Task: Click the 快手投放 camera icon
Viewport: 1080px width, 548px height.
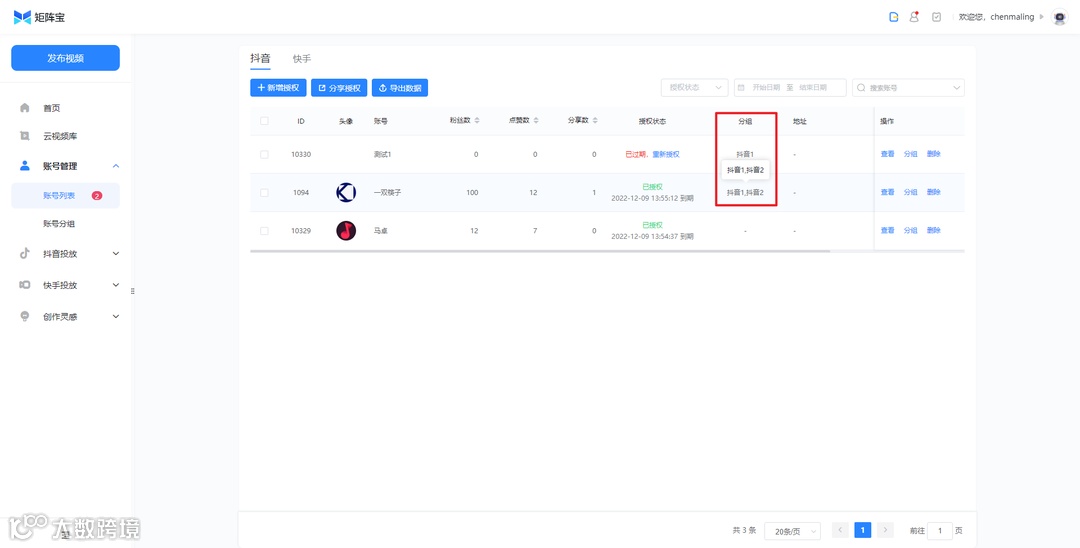Action: [25, 284]
